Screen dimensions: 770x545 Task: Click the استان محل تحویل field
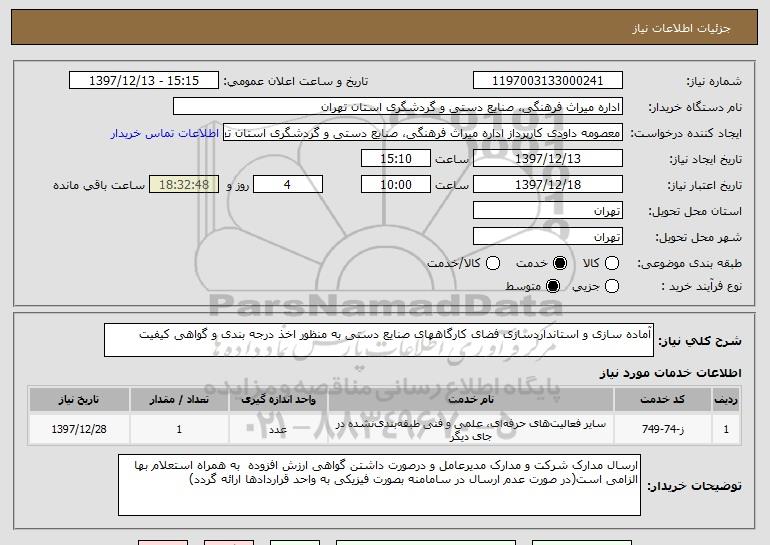pos(548,211)
